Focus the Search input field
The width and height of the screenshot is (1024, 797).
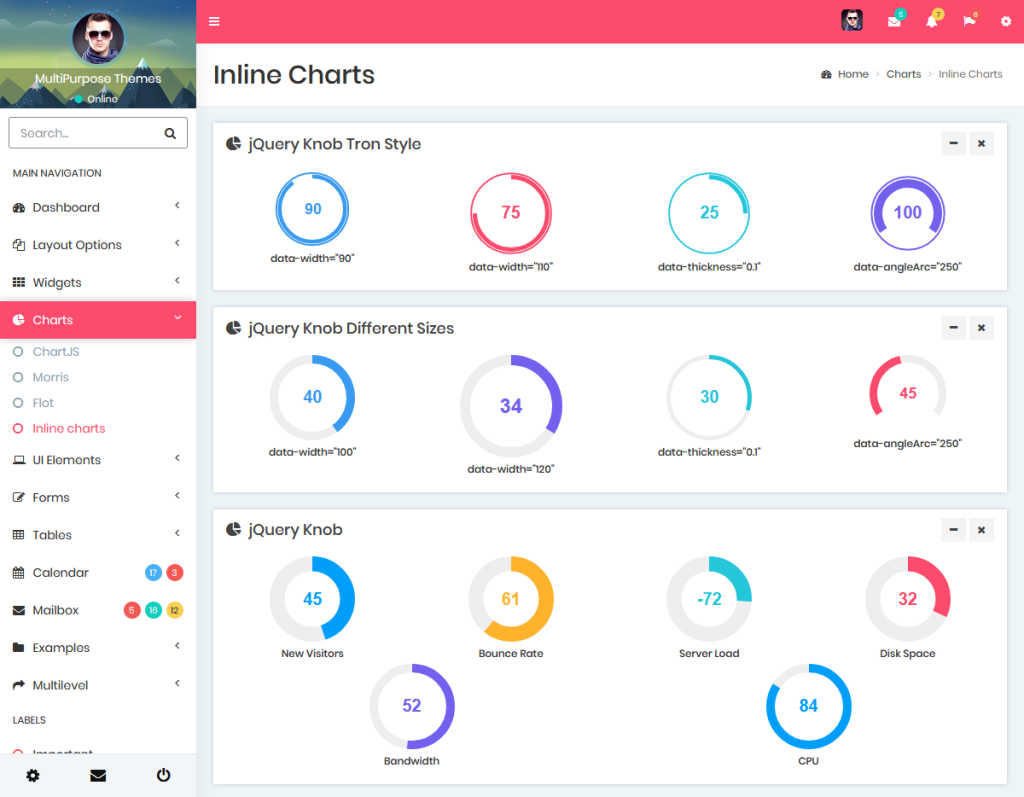(98, 133)
